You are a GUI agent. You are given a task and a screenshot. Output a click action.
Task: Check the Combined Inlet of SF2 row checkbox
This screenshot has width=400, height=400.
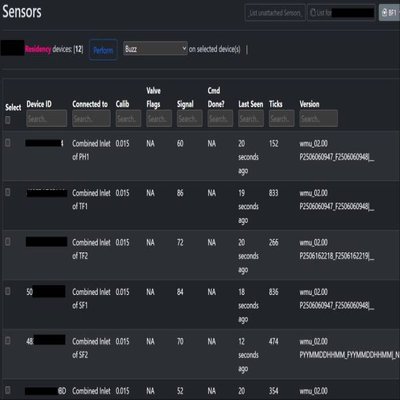tap(8, 340)
